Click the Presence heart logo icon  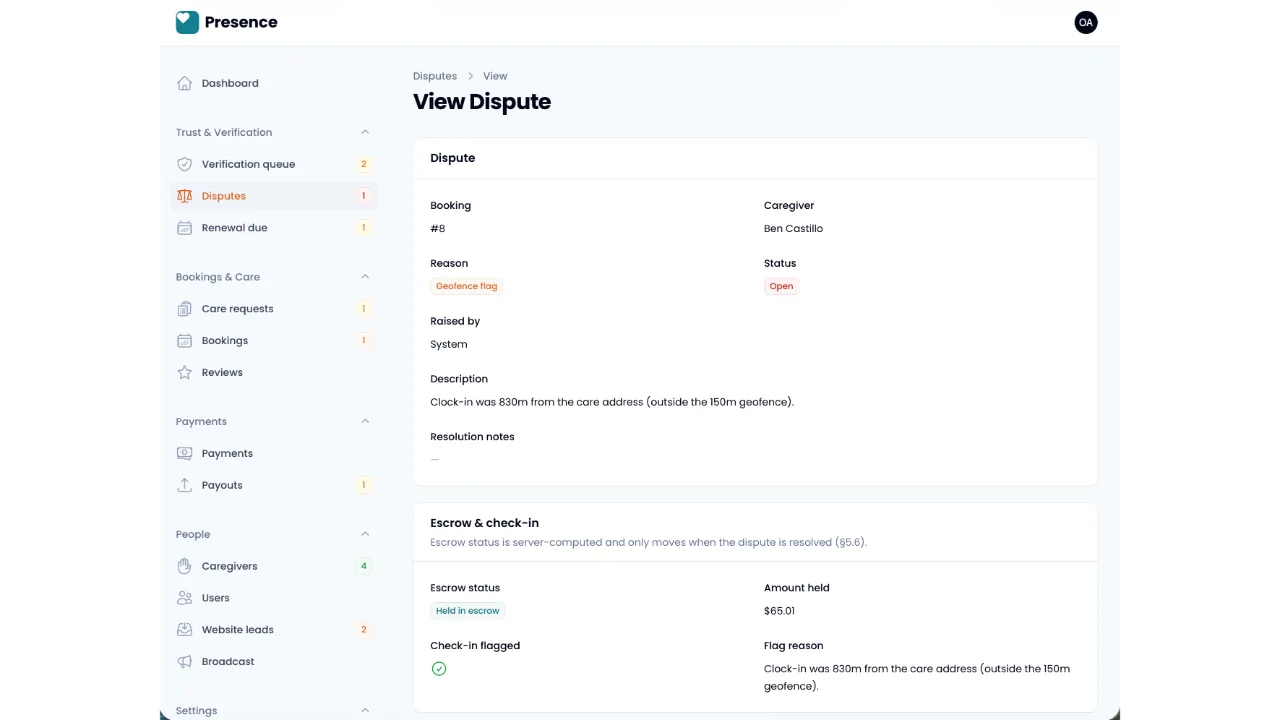tap(187, 22)
